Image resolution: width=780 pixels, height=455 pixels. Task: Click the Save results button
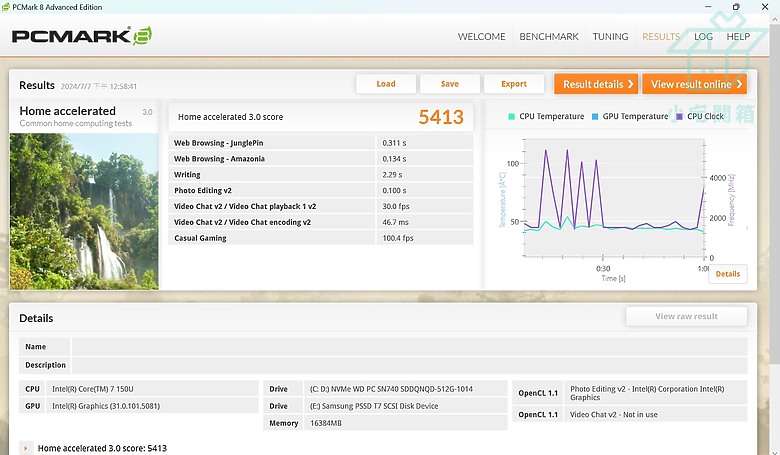[450, 84]
